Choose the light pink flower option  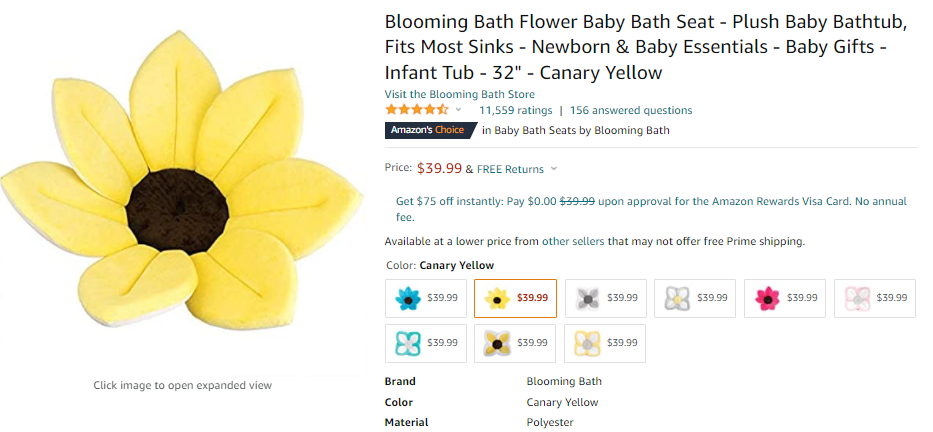(x=875, y=298)
